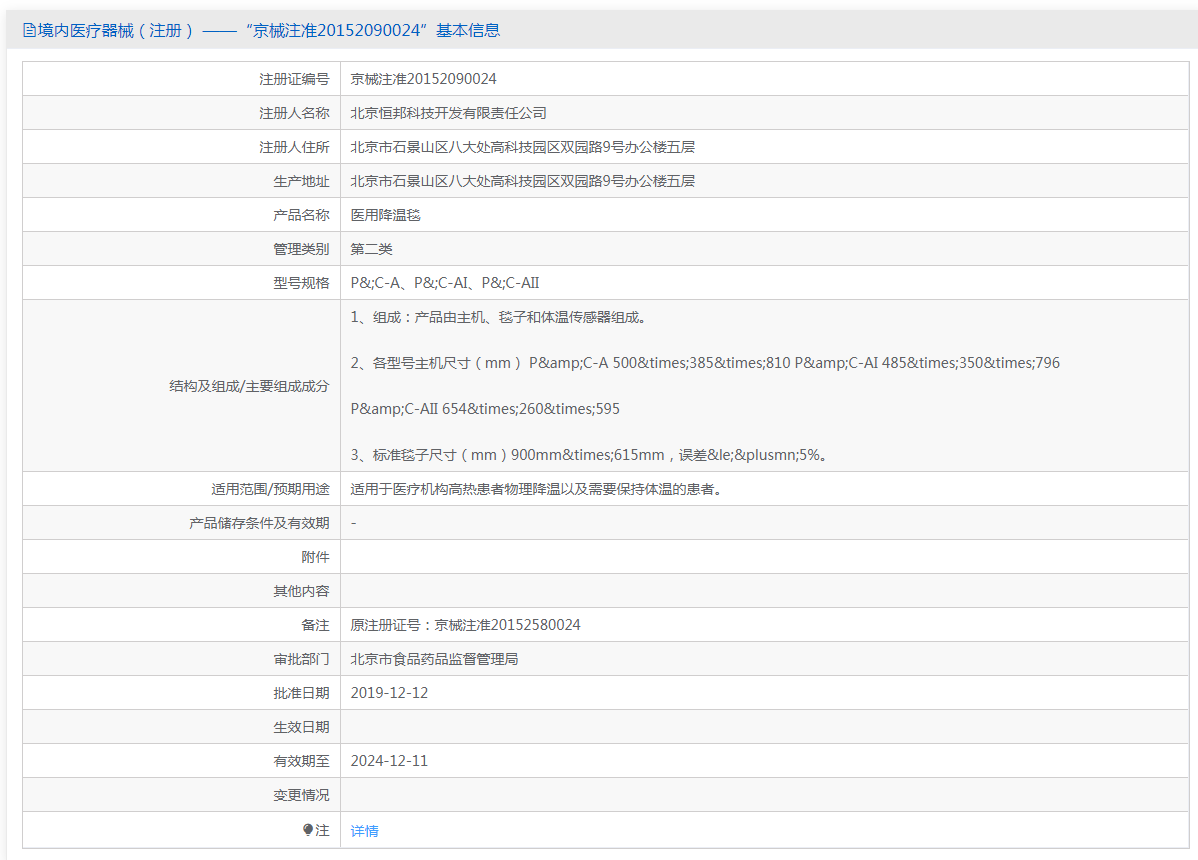
Task: Select line 2、各型号主机尺寸（mm）
Action: point(705,363)
